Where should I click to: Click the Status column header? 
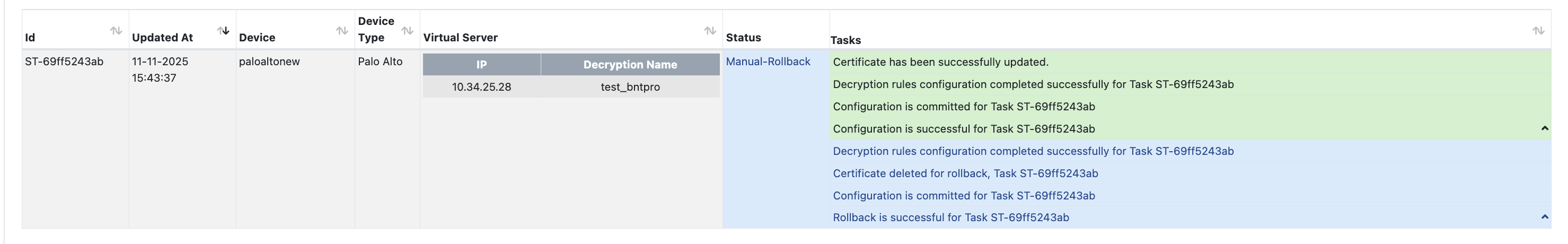[743, 38]
